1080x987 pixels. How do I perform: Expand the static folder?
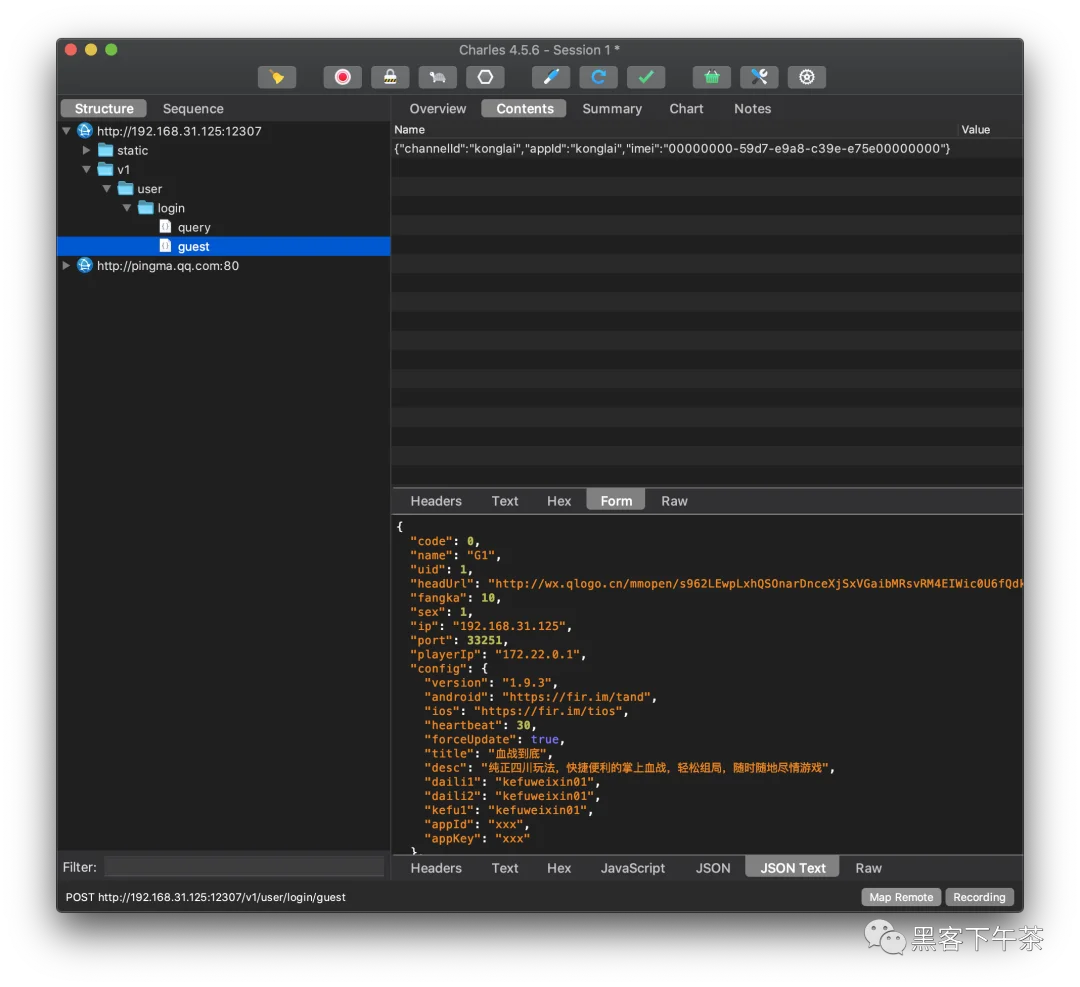(86, 150)
